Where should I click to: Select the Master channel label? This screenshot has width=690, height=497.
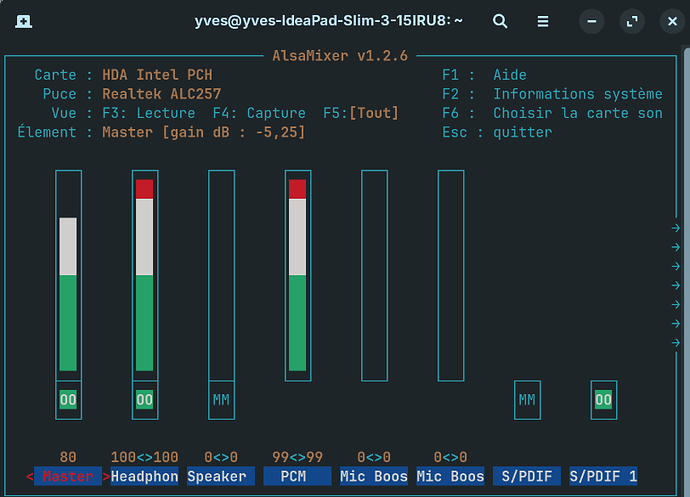[x=68, y=476]
